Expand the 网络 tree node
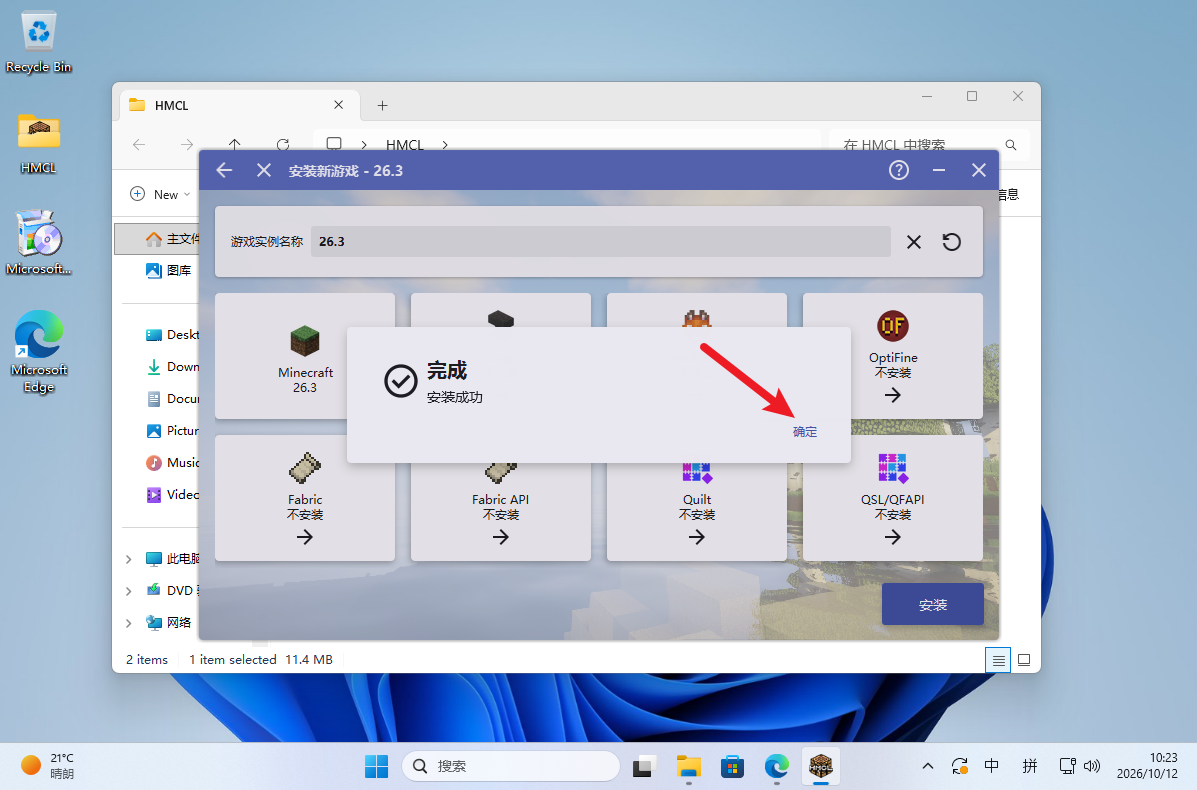Screen dimensions: 1197x790 pyautogui.click(x=128, y=623)
